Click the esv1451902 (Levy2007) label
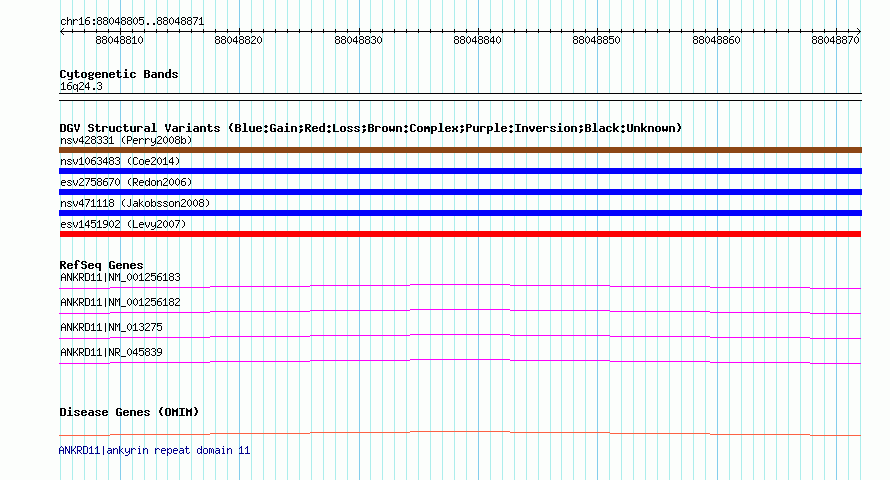 click(123, 224)
